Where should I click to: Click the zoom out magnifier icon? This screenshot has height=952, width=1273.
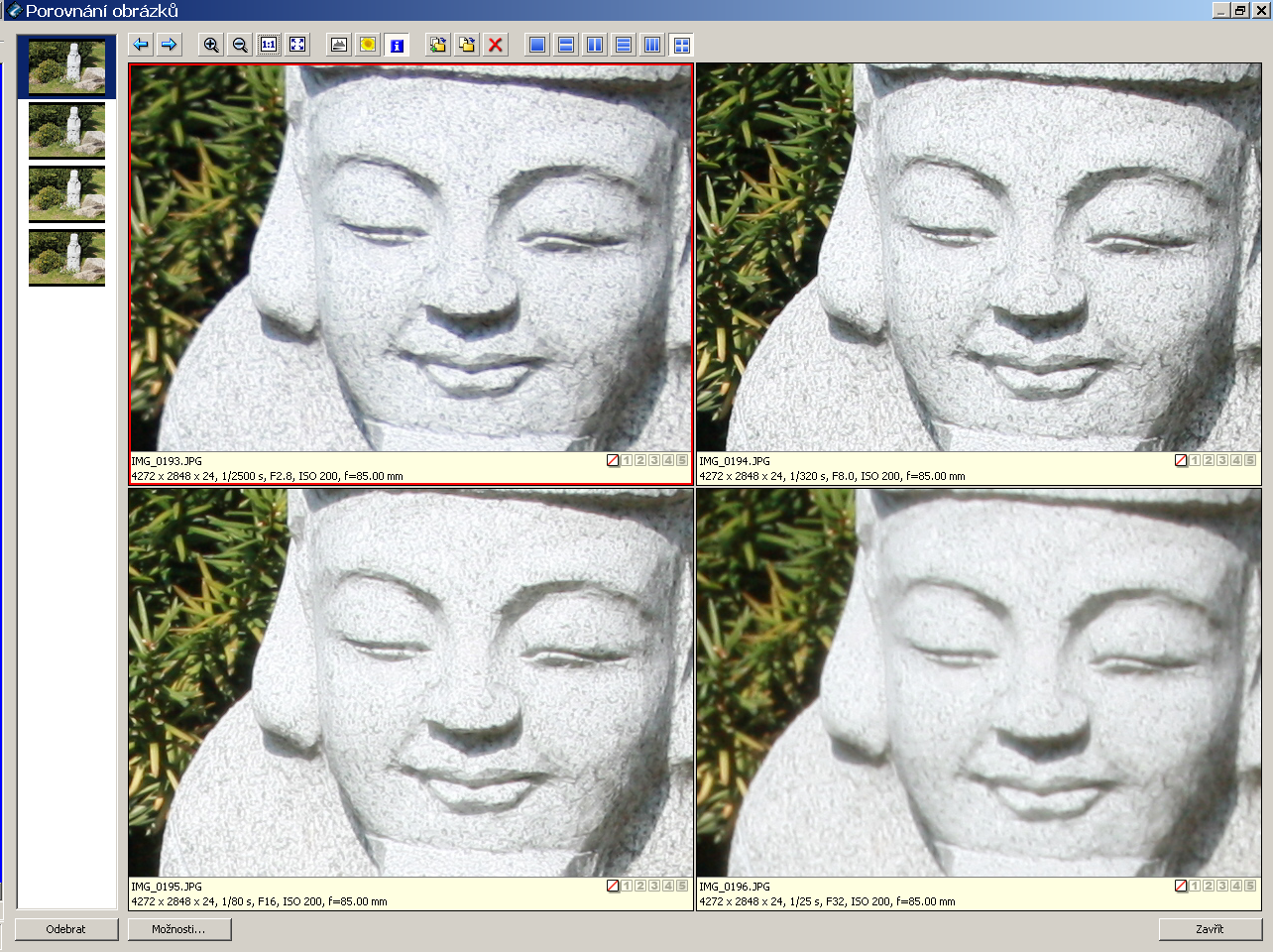(x=240, y=45)
